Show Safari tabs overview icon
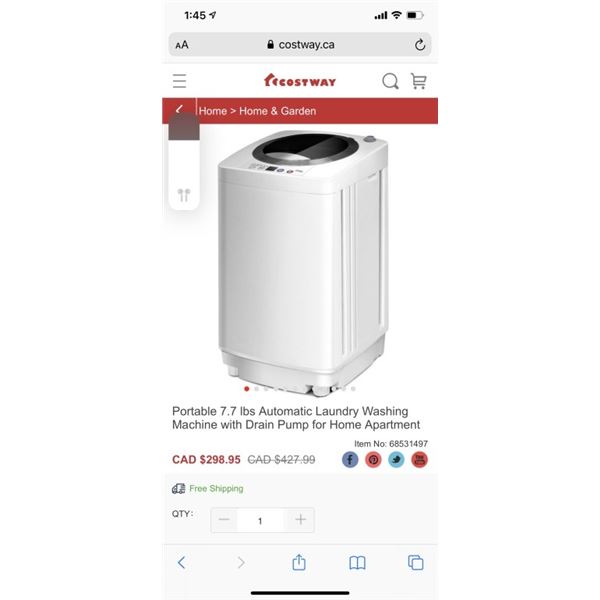Viewport: 600px width, 600px height. (x=416, y=562)
